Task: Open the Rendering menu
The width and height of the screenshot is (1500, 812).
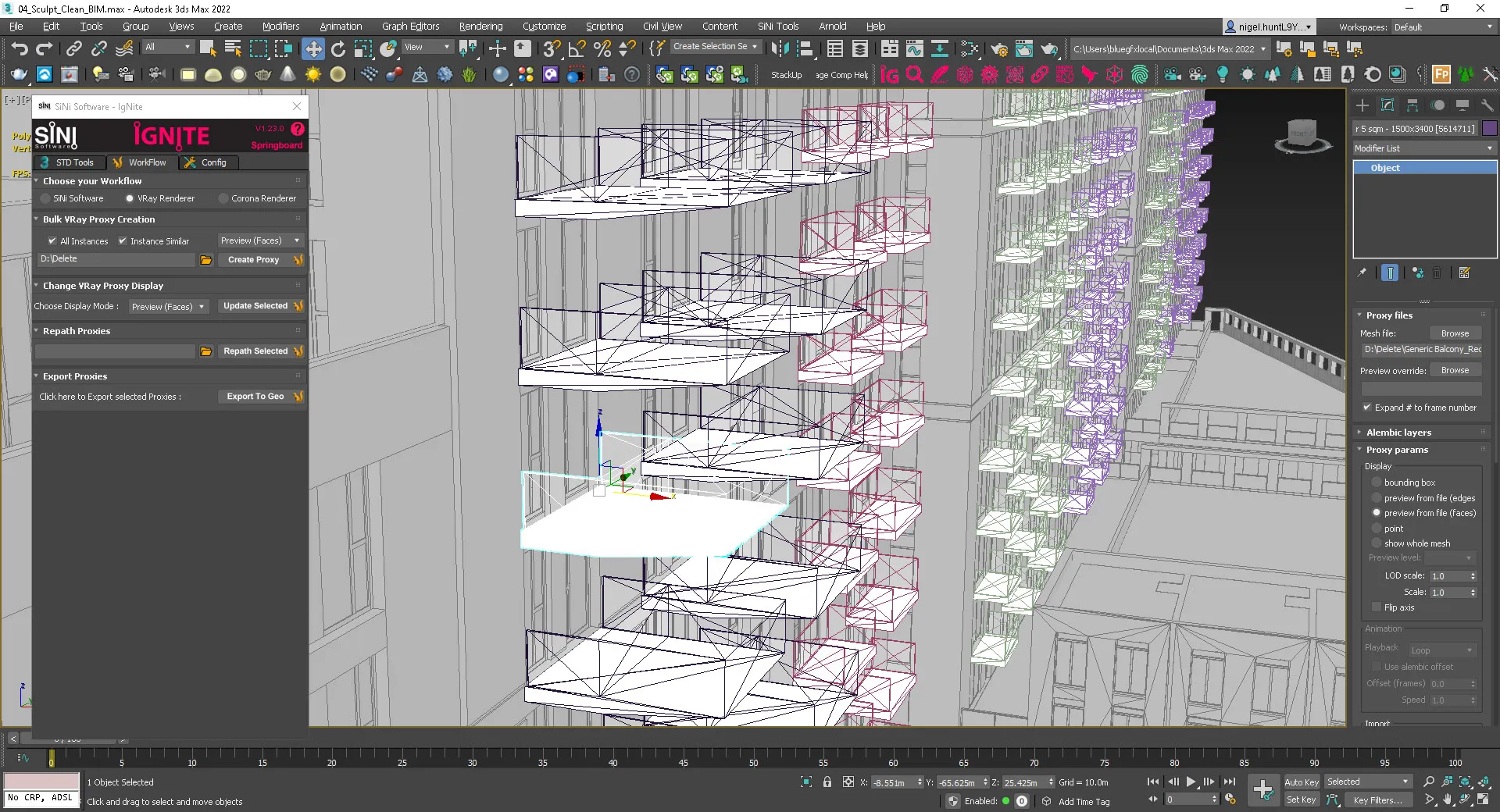Action: coord(480,27)
